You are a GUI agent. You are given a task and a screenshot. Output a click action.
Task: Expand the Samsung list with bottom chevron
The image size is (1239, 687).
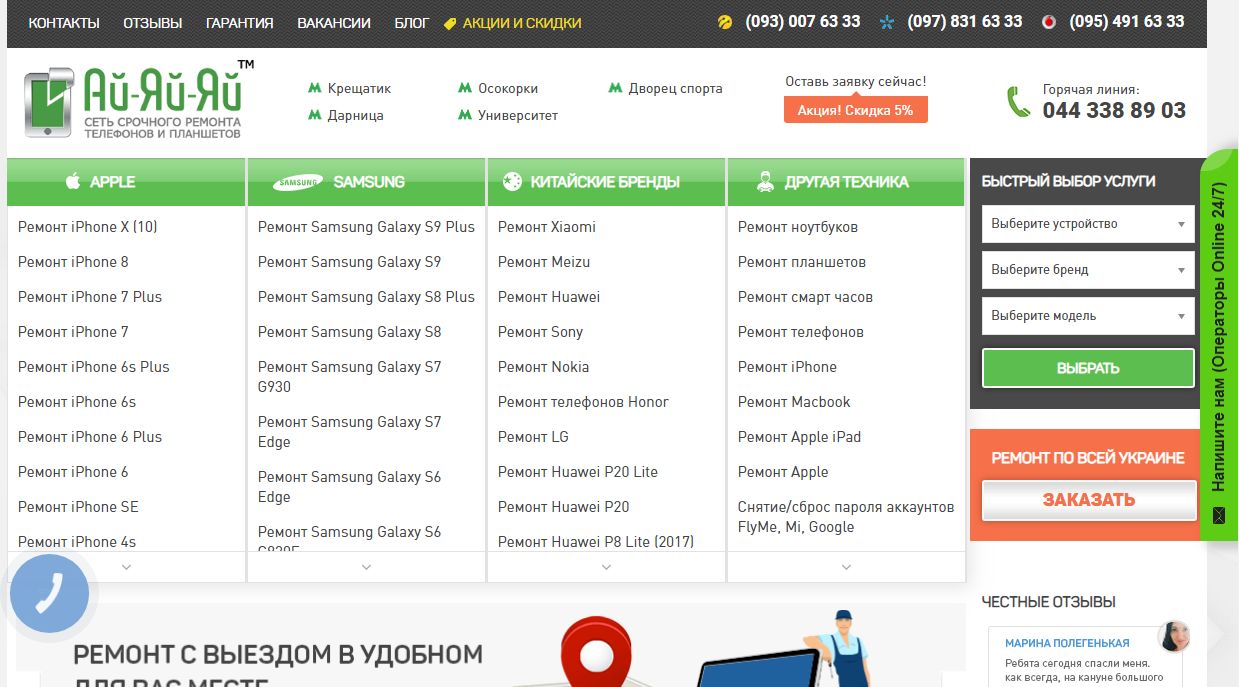click(x=366, y=567)
